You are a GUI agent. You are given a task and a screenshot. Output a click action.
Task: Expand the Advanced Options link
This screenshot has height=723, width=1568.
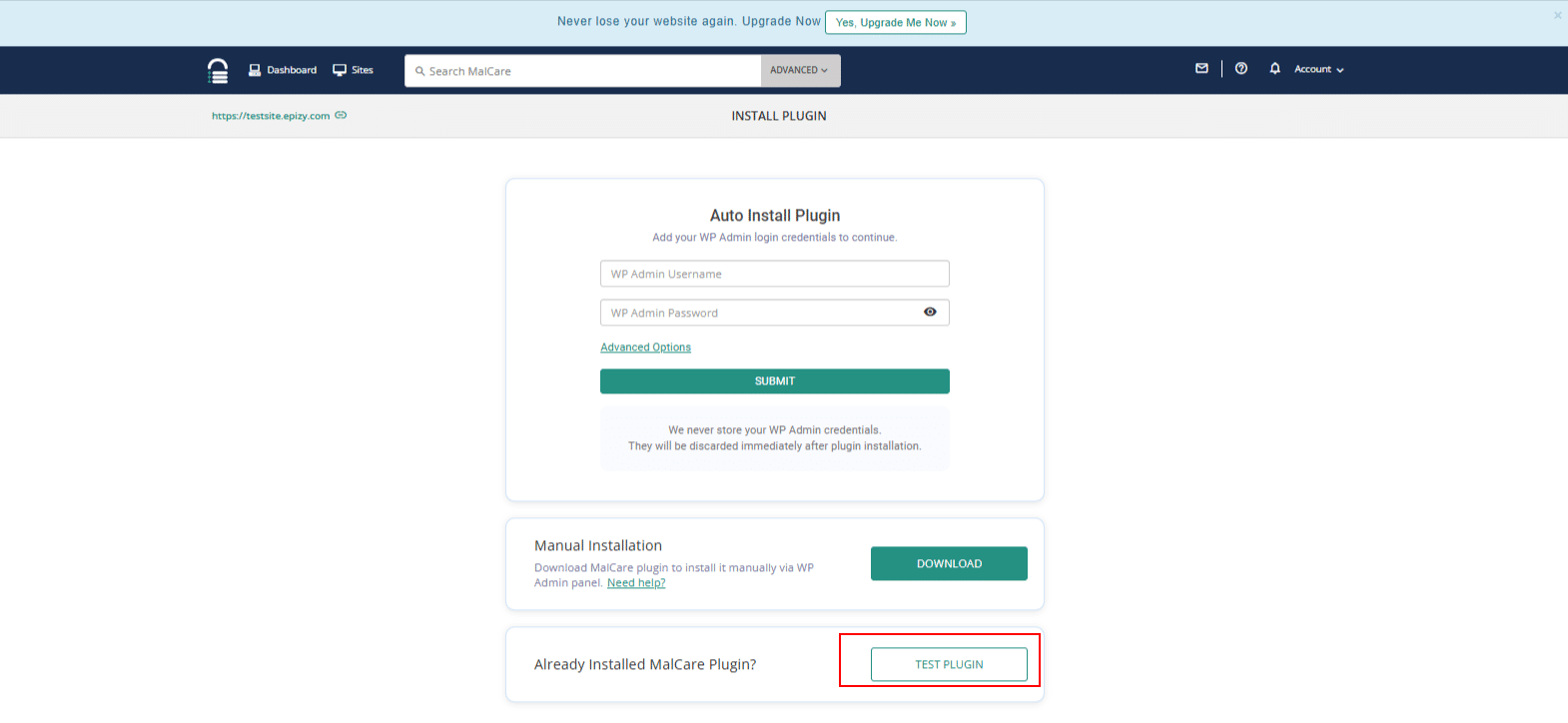(646, 348)
